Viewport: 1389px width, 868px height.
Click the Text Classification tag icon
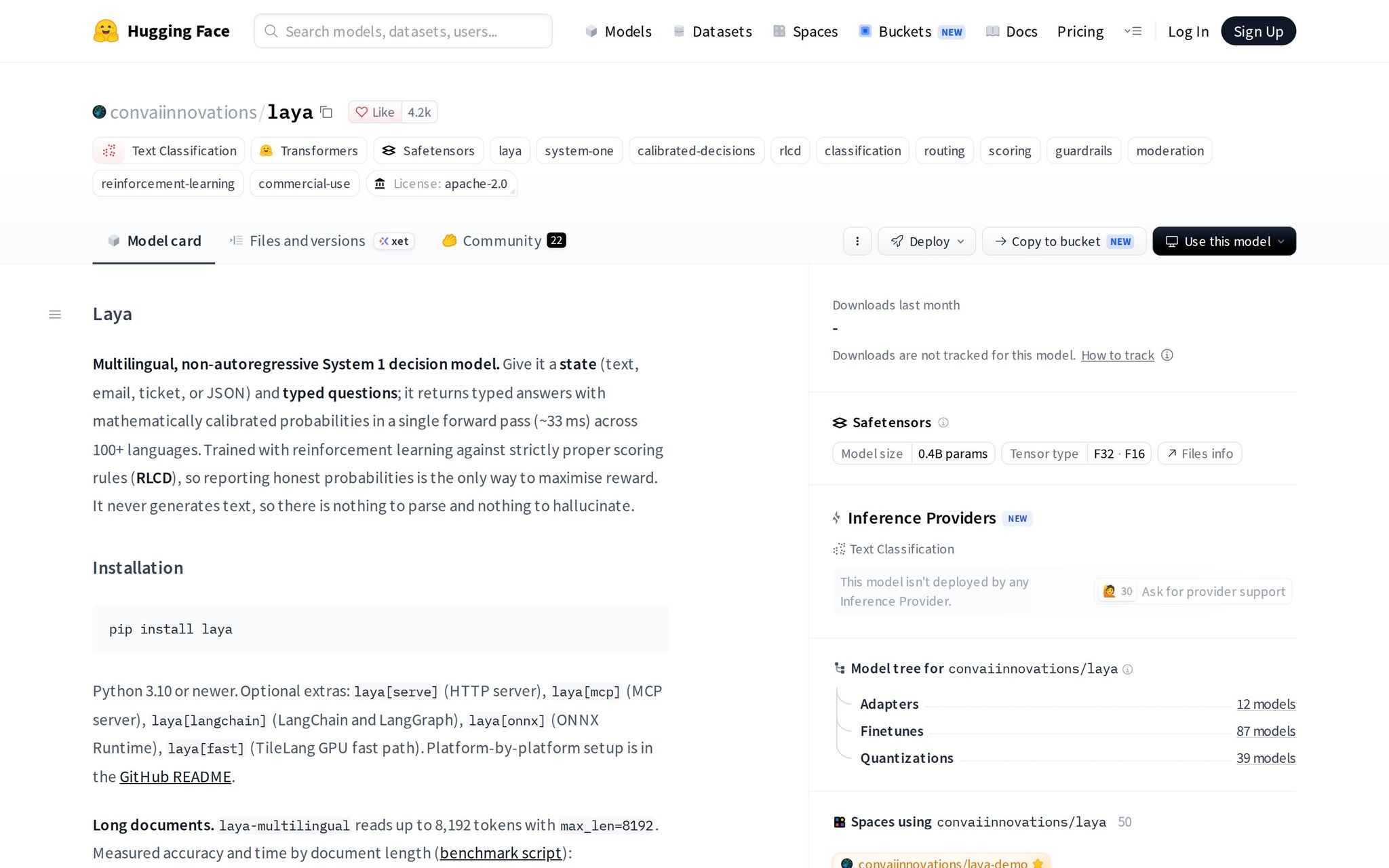pos(109,151)
